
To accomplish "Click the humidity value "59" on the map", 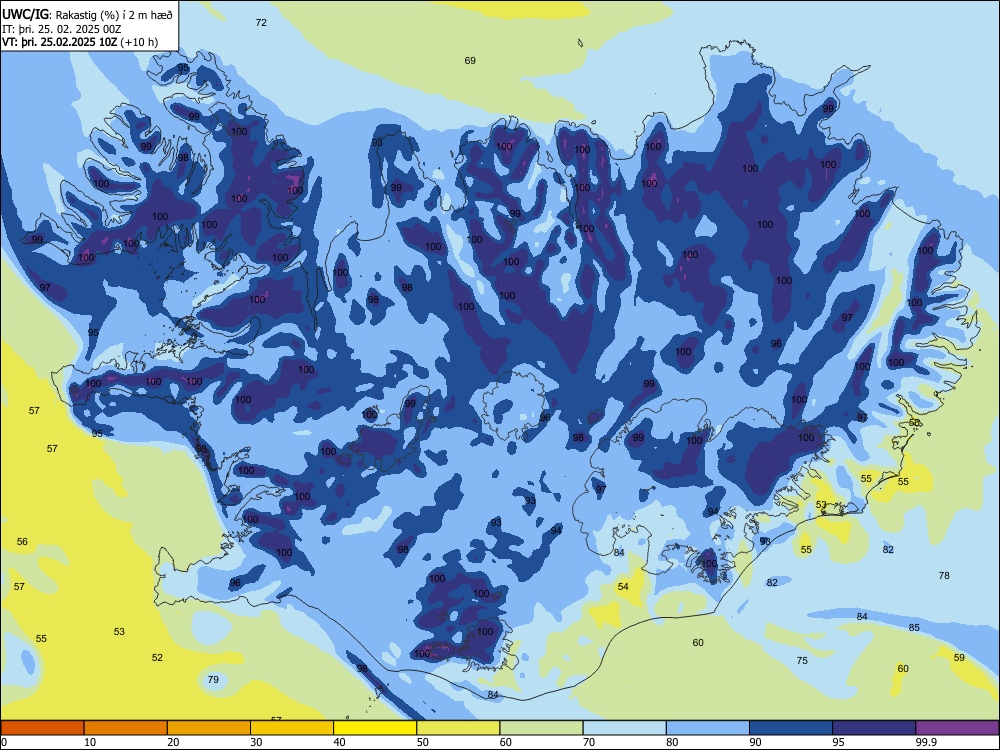I will 959,658.
